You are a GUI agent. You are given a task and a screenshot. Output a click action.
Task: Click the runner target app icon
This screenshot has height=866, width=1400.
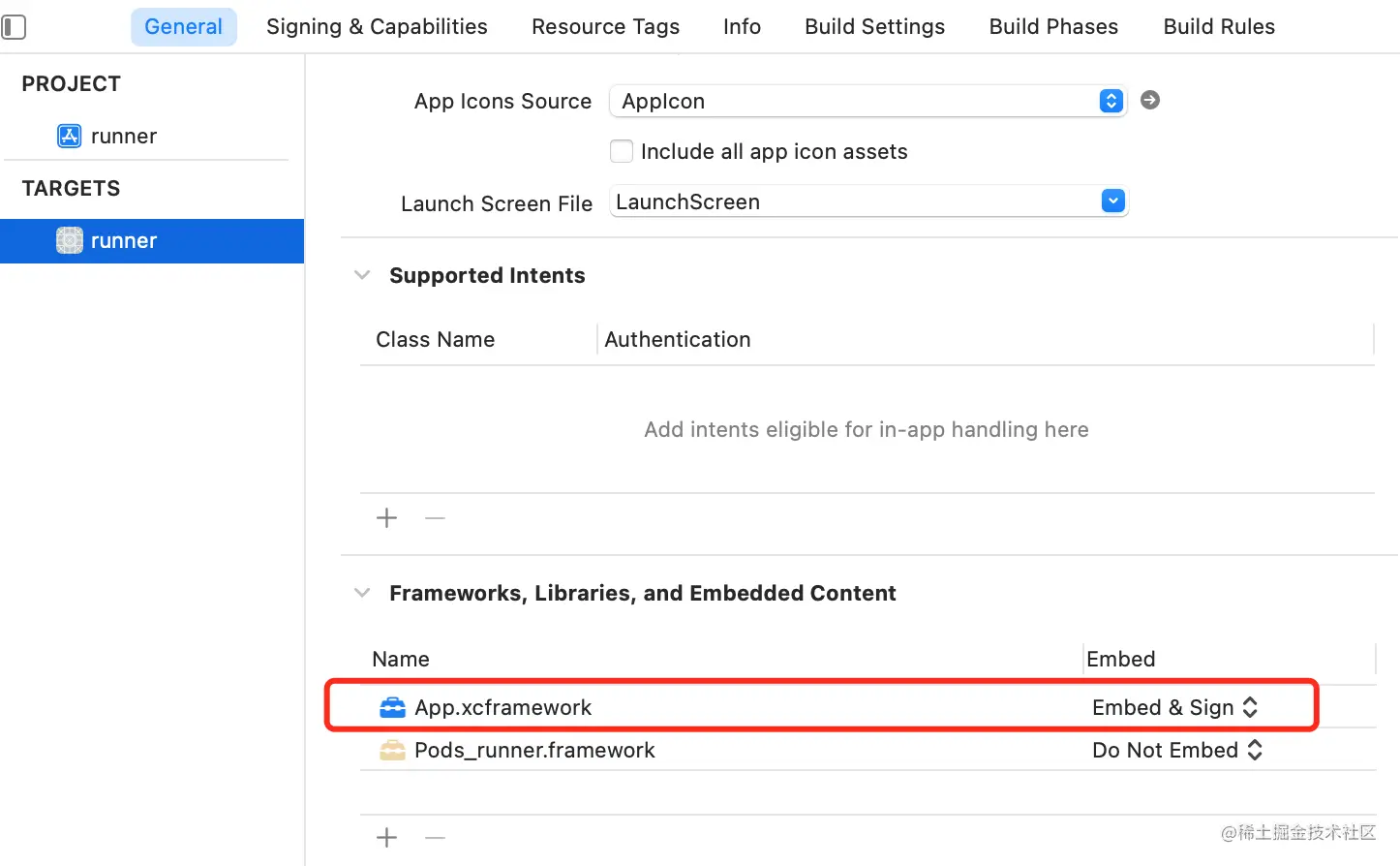click(x=69, y=240)
